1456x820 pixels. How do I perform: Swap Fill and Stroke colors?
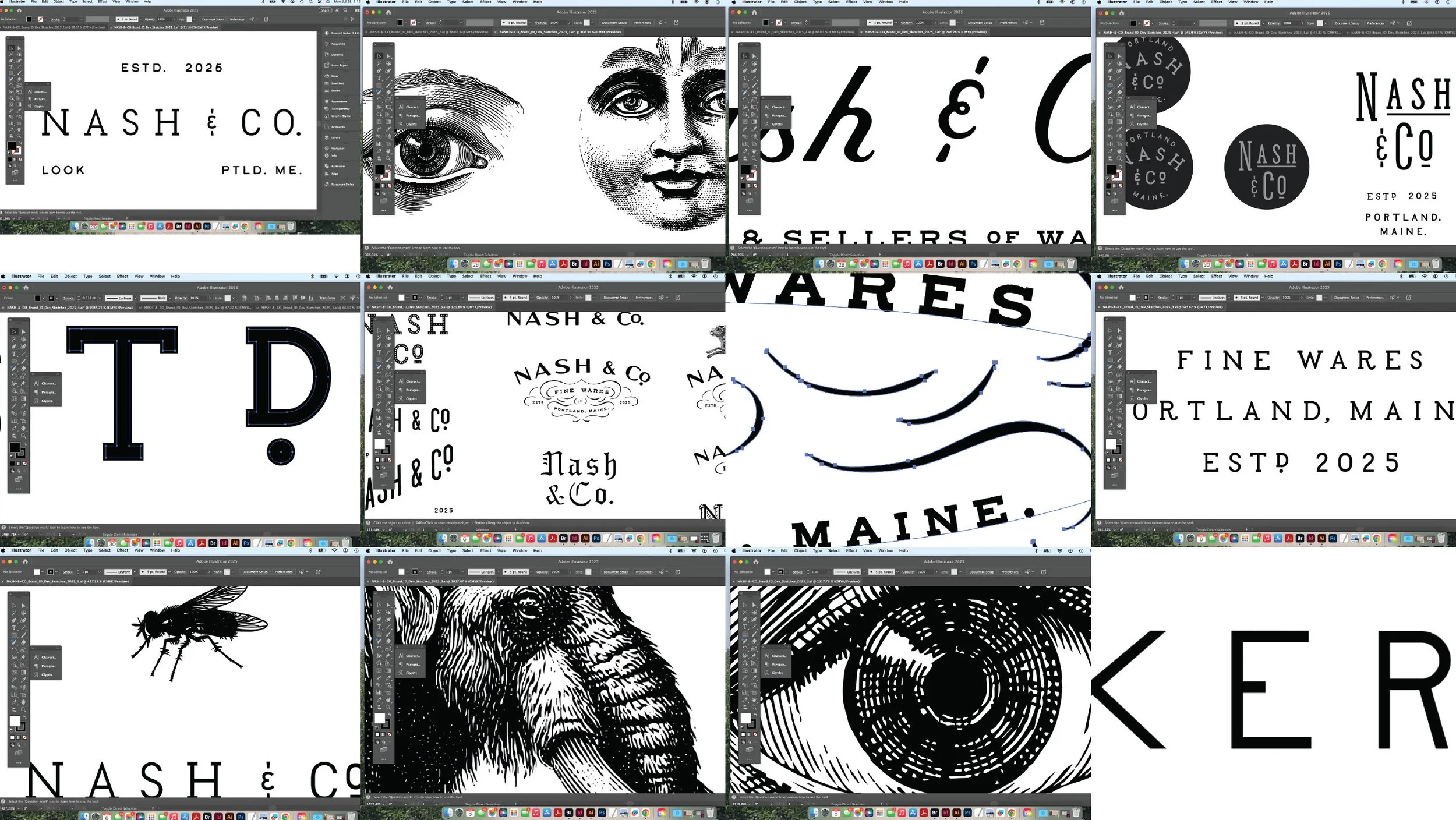20,142
